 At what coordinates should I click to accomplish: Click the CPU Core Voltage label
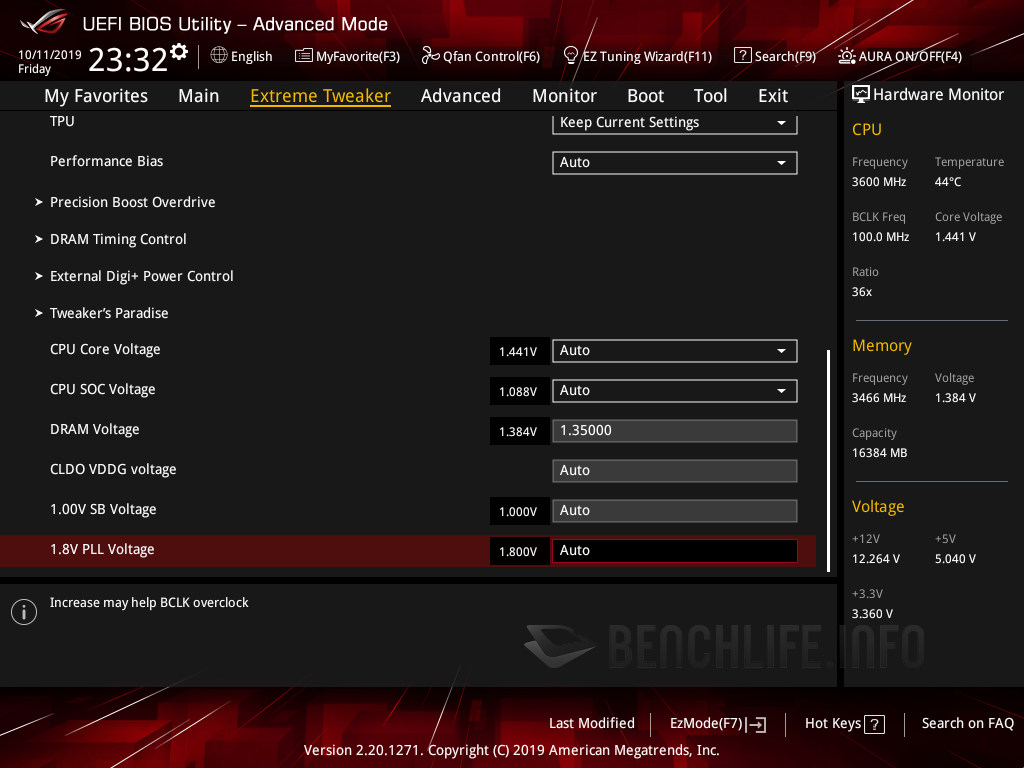coord(105,350)
